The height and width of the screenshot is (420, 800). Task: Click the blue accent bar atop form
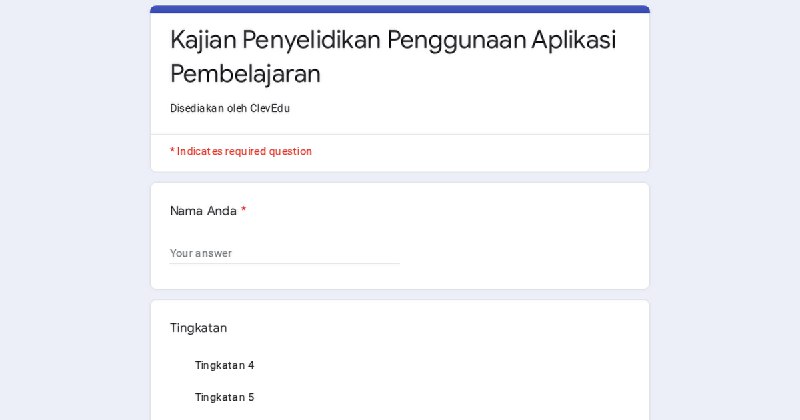click(400, 9)
